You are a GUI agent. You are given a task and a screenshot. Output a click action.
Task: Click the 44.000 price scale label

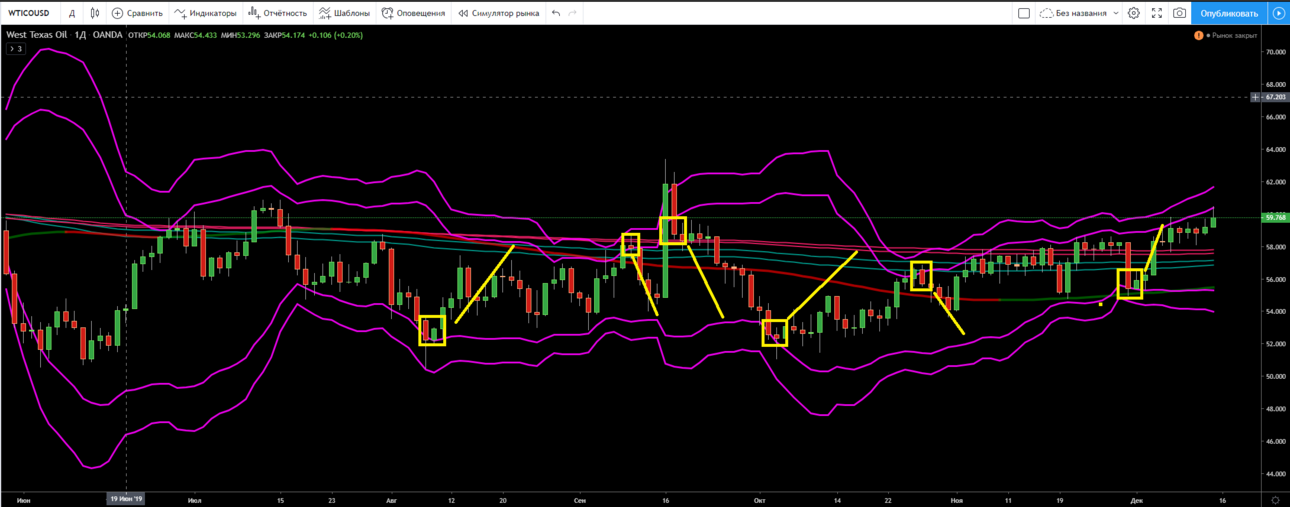(x=1274, y=474)
